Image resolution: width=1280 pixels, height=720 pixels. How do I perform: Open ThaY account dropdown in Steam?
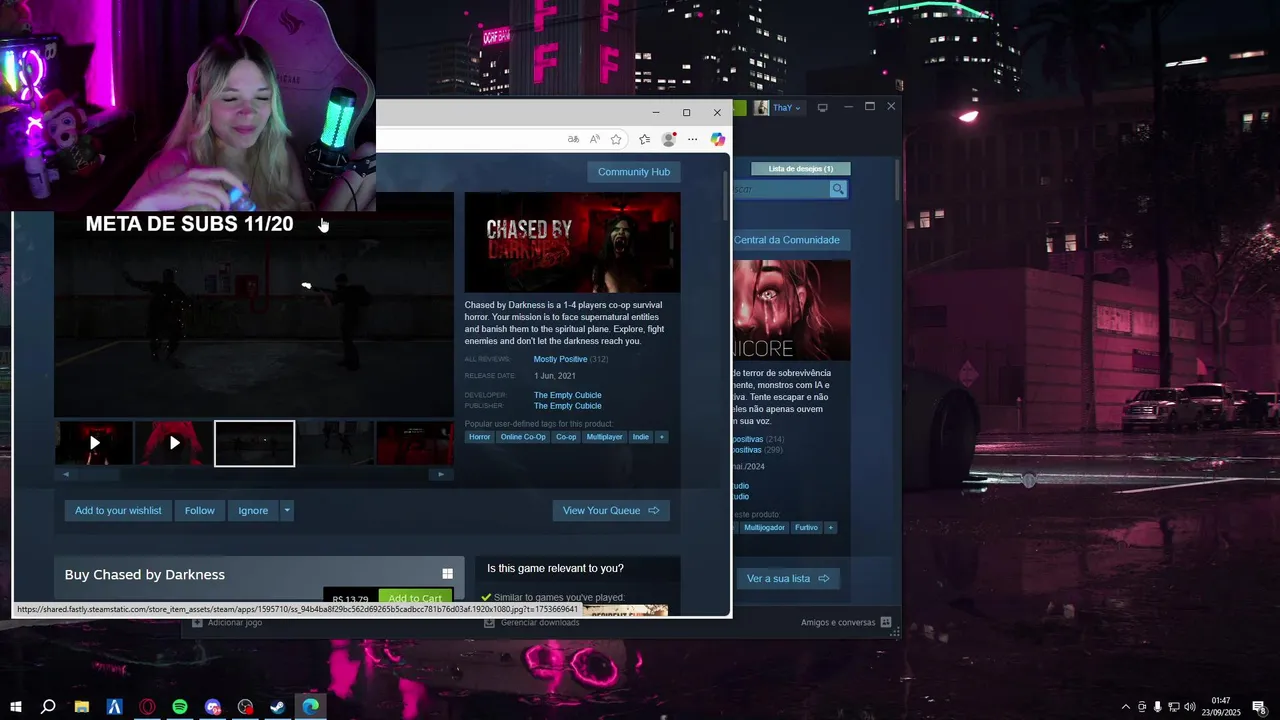pos(786,108)
